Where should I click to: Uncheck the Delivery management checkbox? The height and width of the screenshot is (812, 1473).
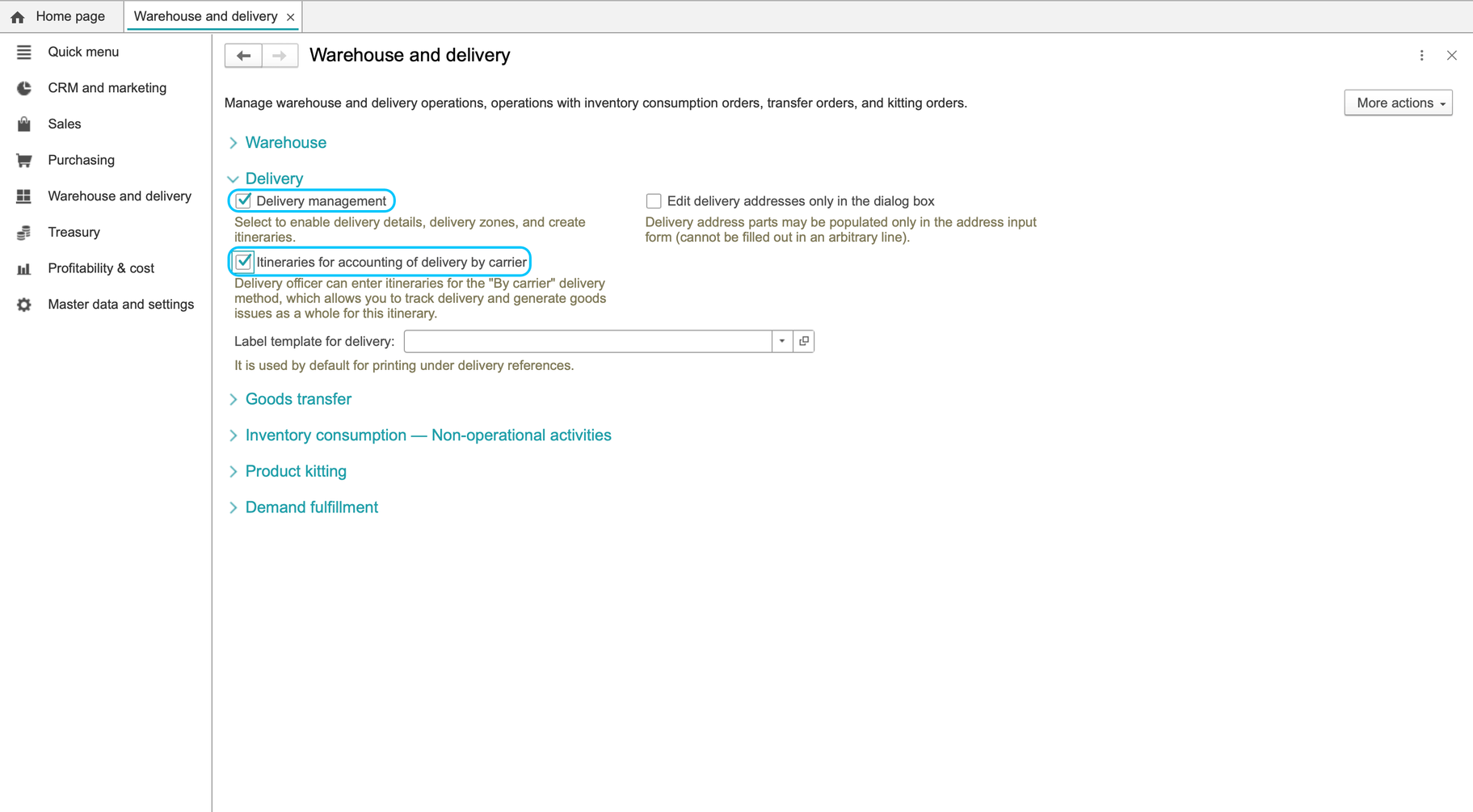click(x=244, y=201)
